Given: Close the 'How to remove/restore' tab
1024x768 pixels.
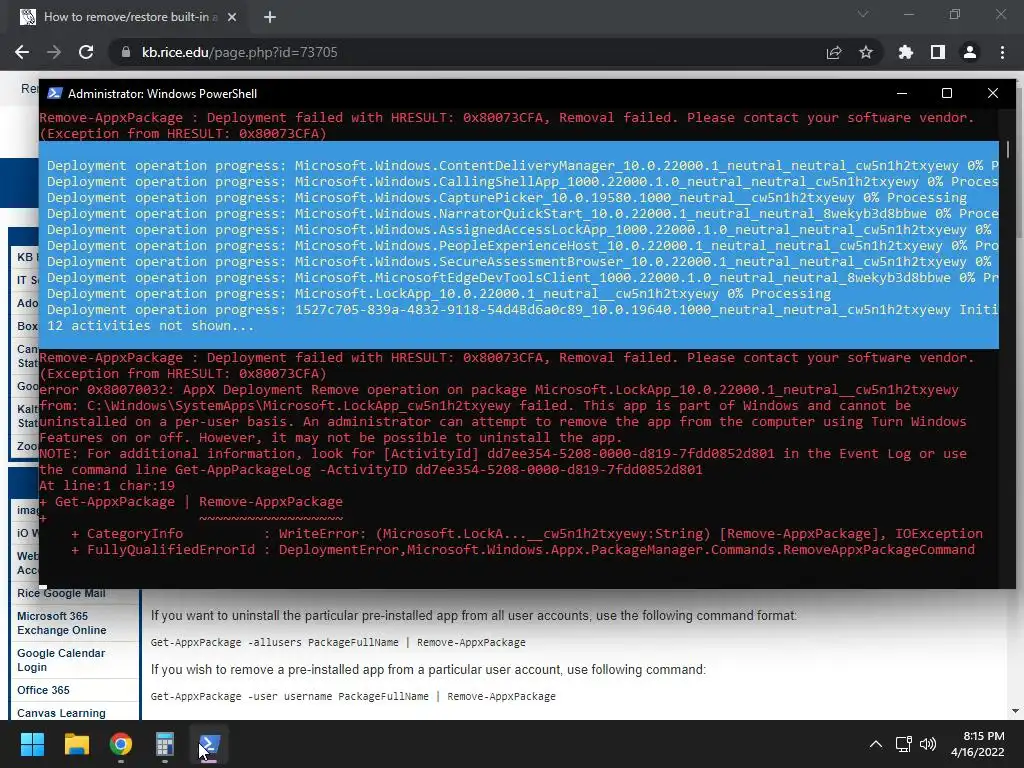Looking at the screenshot, I should (x=232, y=17).
